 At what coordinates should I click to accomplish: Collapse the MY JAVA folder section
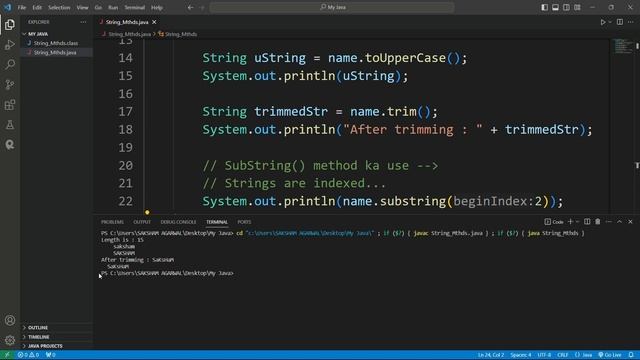coord(56,34)
